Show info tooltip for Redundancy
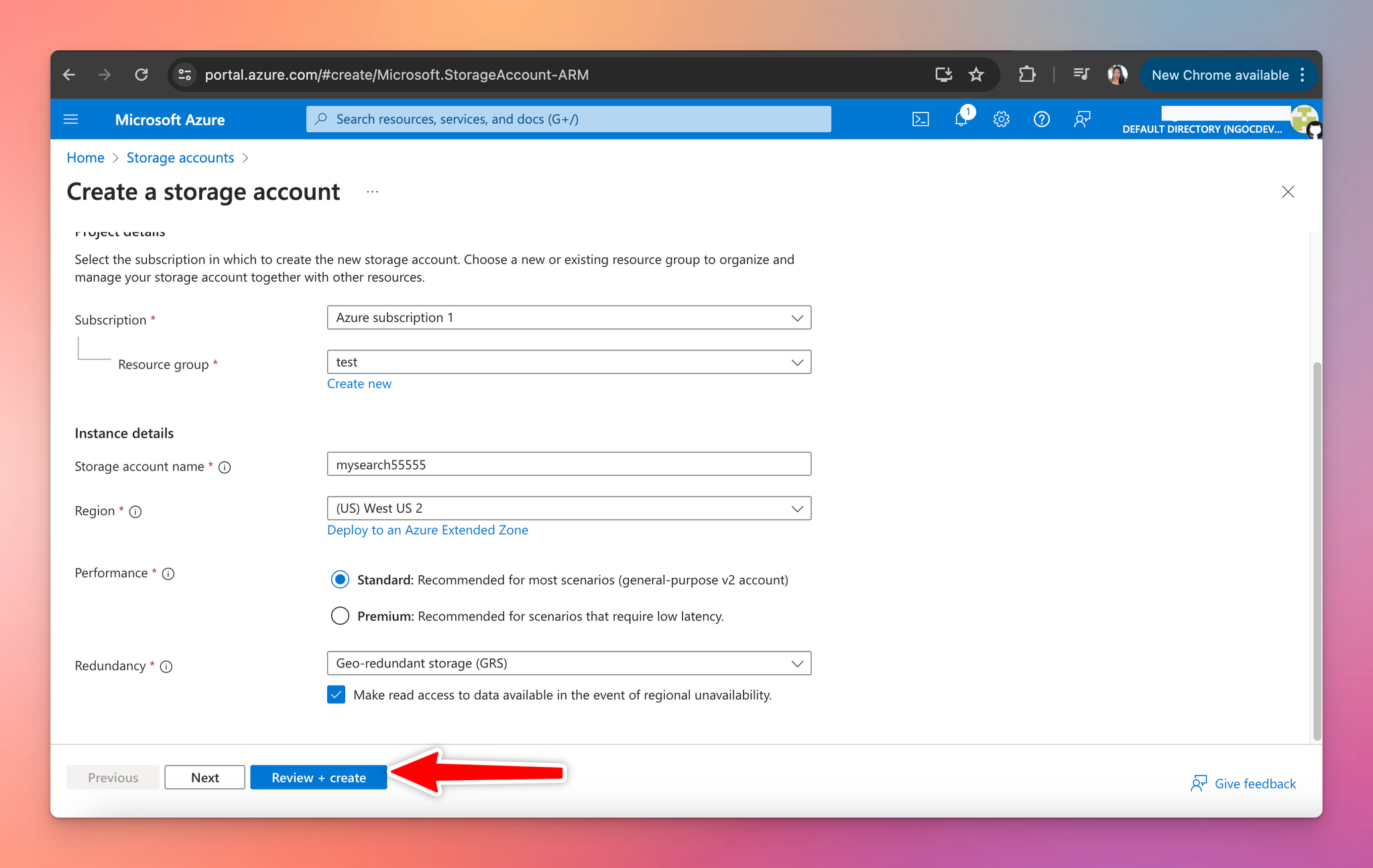The image size is (1373, 868). pyautogui.click(x=166, y=667)
